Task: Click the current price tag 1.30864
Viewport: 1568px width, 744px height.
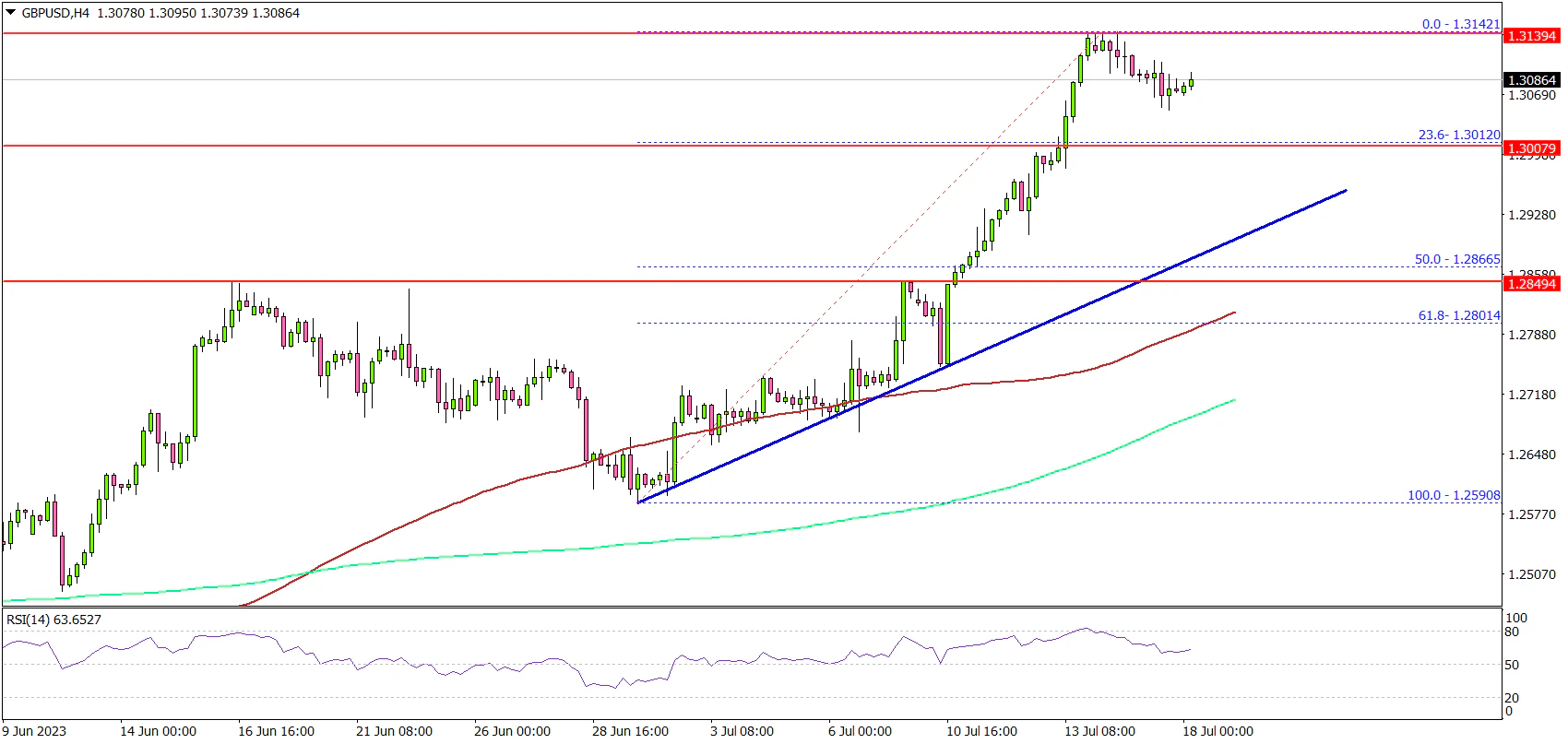Action: click(1531, 80)
